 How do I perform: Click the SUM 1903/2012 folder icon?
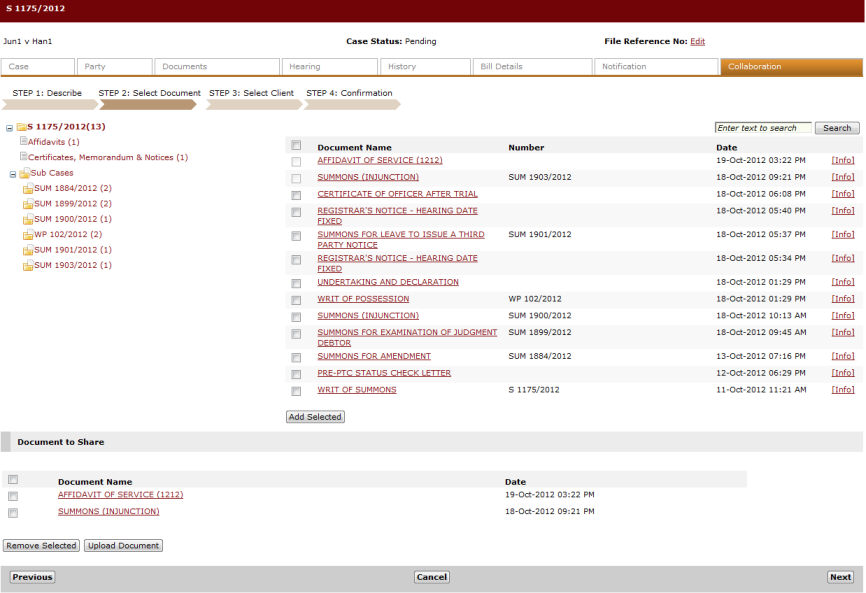[x=28, y=266]
